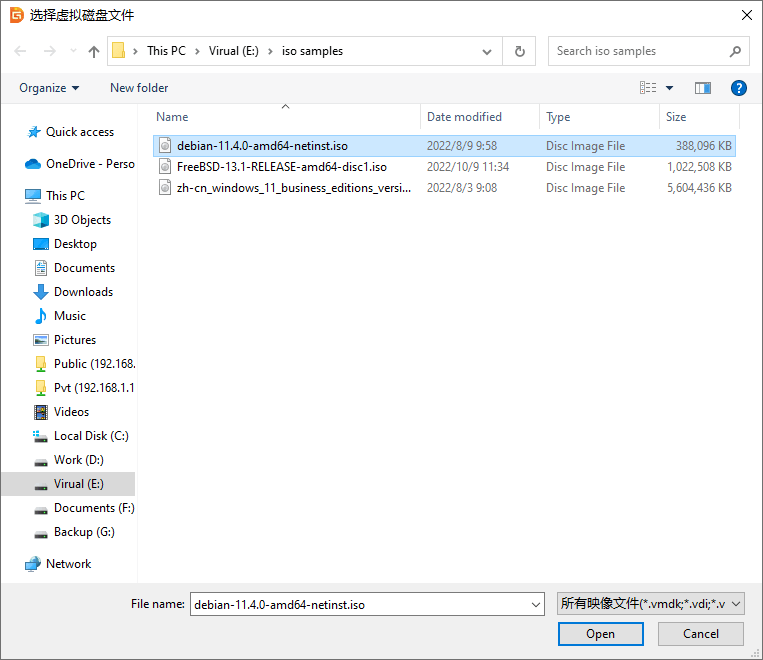Click the 1,022,508 KB size cell
This screenshot has height=660, width=763.
click(x=699, y=167)
